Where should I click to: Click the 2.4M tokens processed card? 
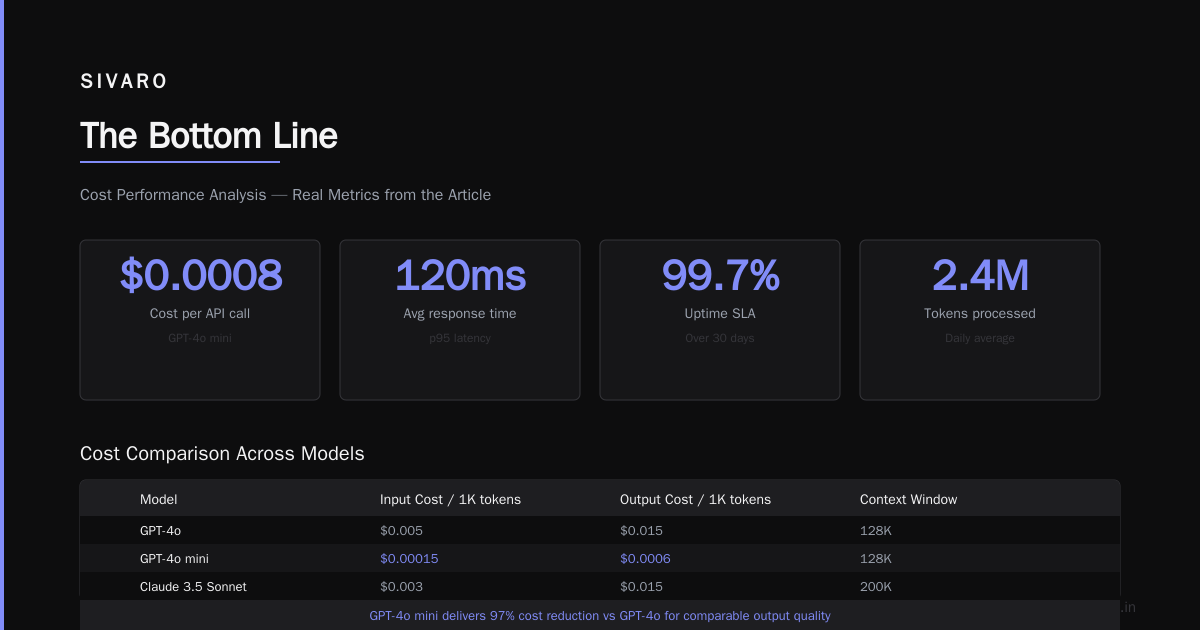click(980, 320)
